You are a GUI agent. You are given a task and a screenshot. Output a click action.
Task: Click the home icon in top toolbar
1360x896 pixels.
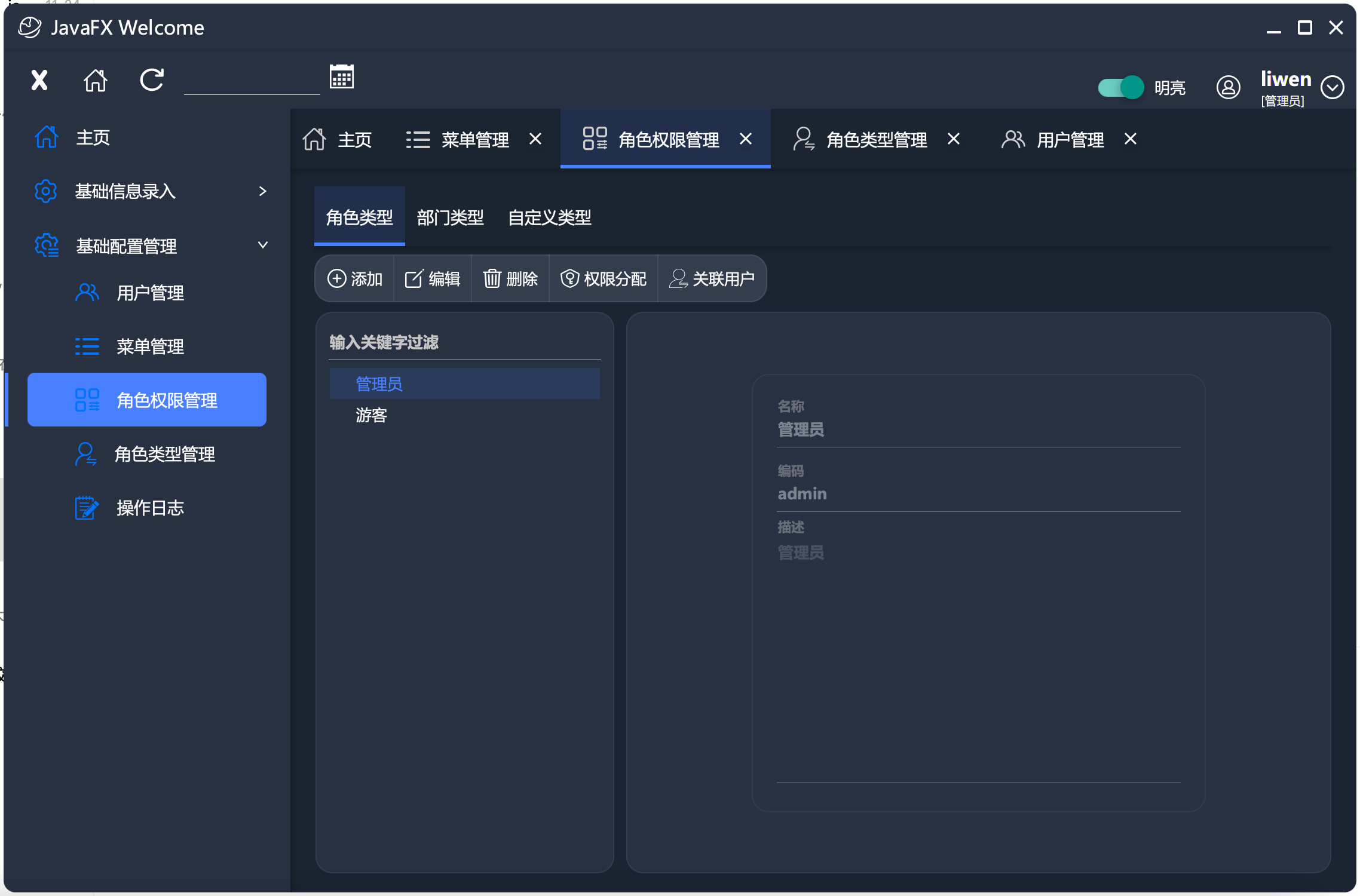(96, 80)
